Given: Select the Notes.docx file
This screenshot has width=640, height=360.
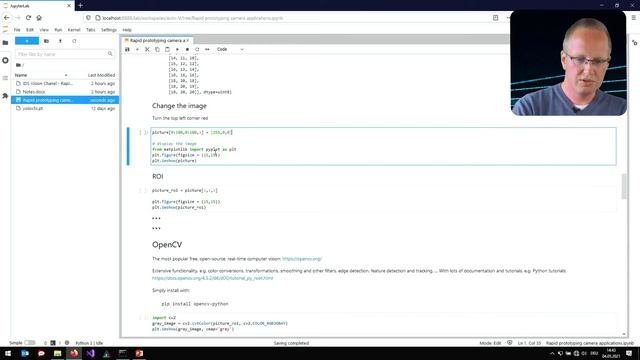Looking at the screenshot, I should point(65,92).
